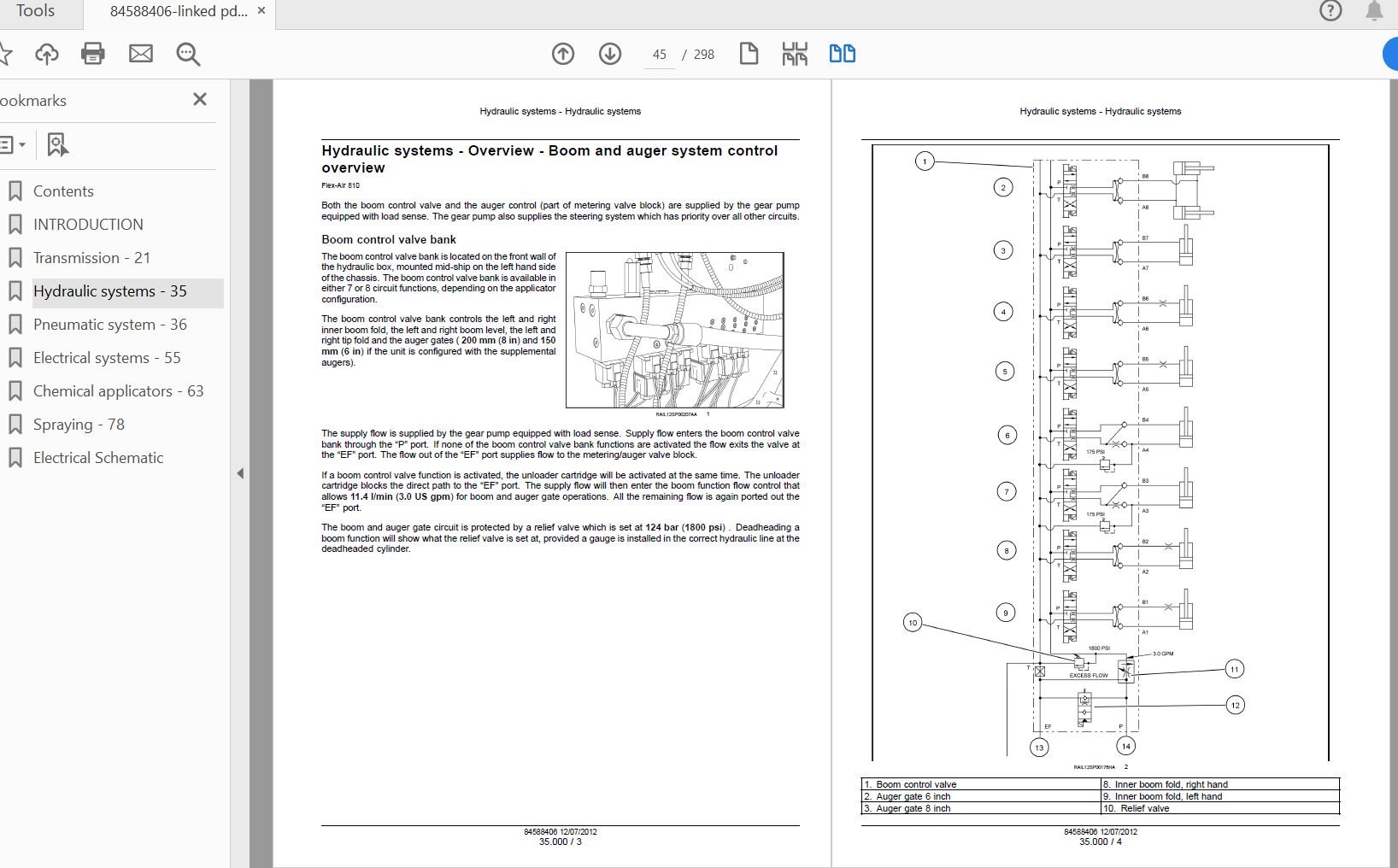1398x868 pixels.
Task: Click the fit-to-width scrolling view icon
Action: (795, 54)
